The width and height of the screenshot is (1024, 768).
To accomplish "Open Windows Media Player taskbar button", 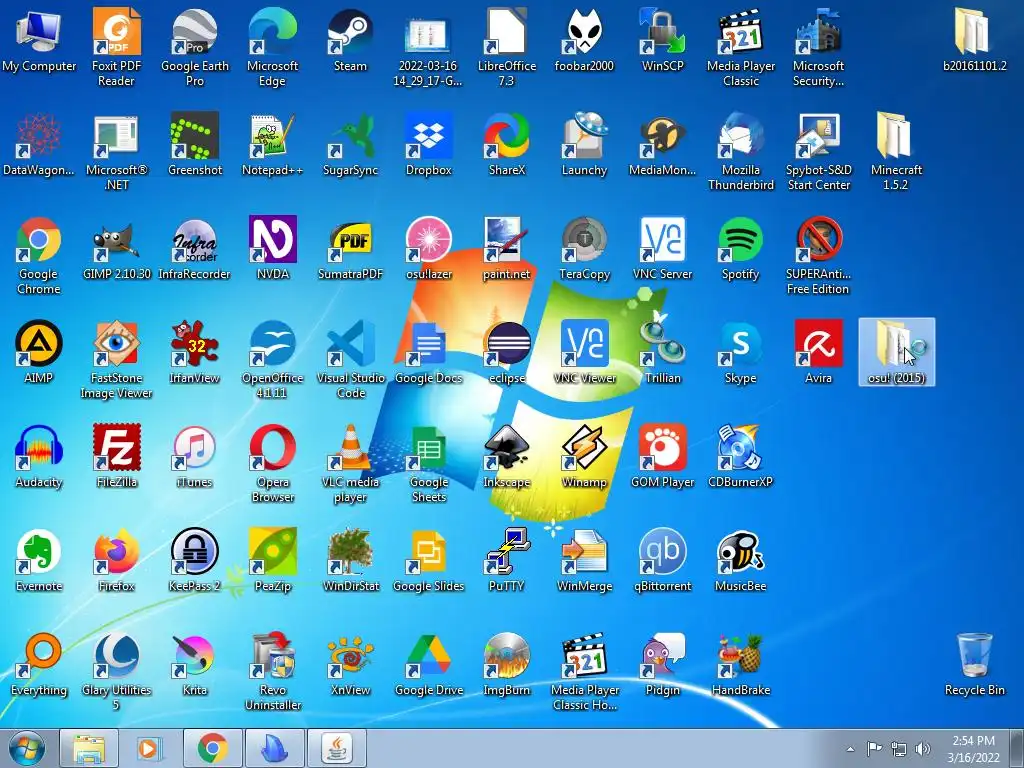I will [150, 748].
